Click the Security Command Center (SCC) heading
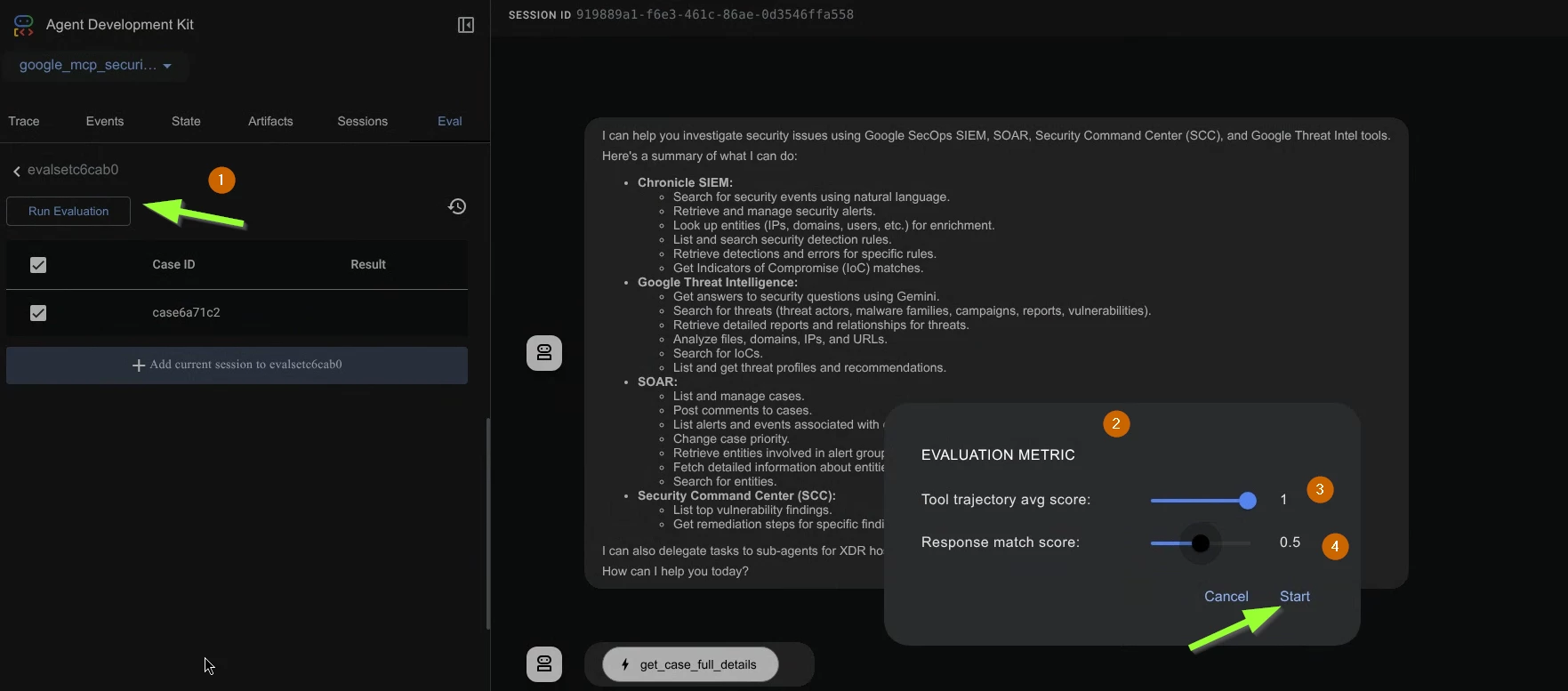 (736, 495)
